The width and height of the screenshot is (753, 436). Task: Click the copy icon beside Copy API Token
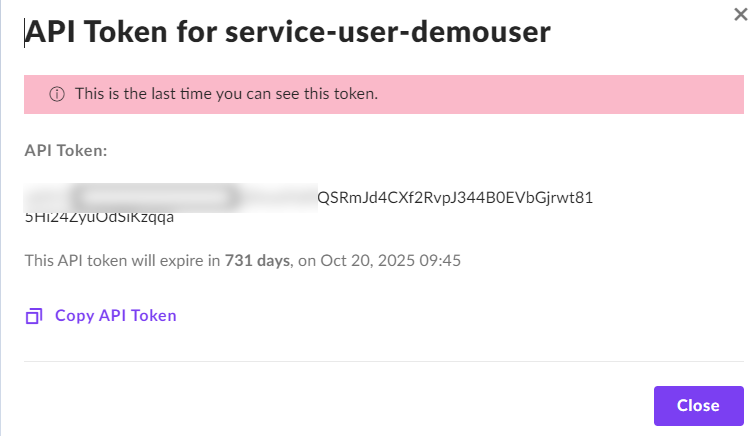(34, 316)
